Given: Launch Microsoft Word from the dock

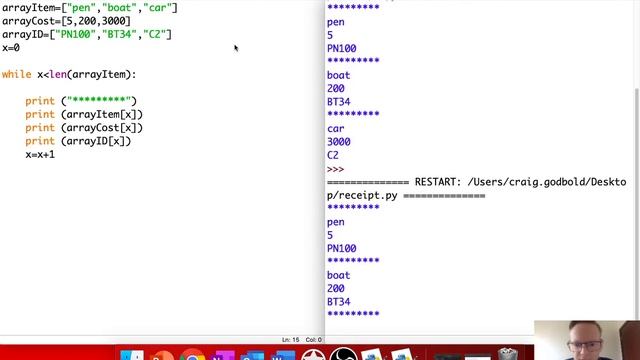Looking at the screenshot, I should pos(283,355).
